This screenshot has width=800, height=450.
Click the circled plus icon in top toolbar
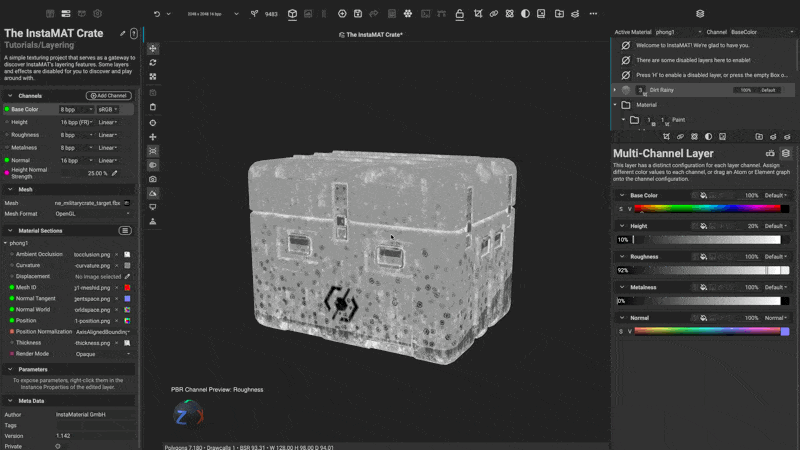coord(342,14)
